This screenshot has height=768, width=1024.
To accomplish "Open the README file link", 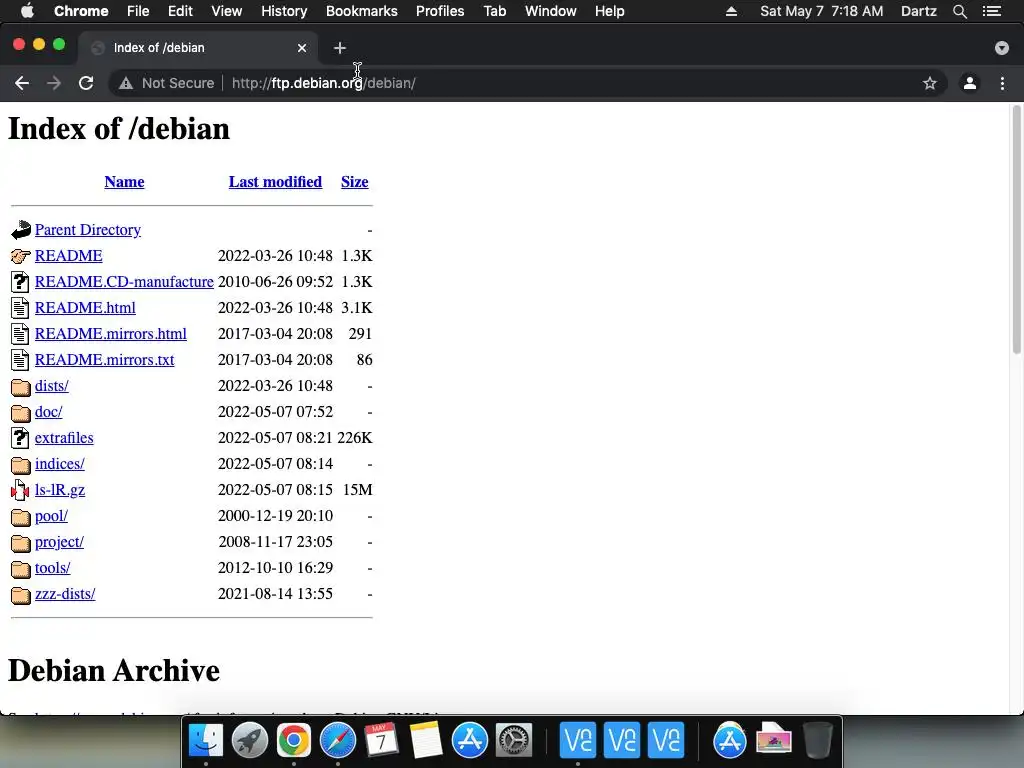I will 69,256.
